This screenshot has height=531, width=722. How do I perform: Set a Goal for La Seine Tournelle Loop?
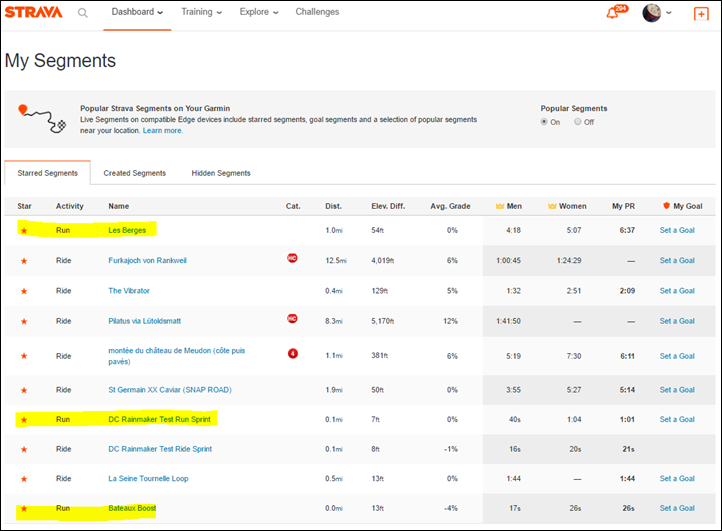pyautogui.click(x=677, y=479)
